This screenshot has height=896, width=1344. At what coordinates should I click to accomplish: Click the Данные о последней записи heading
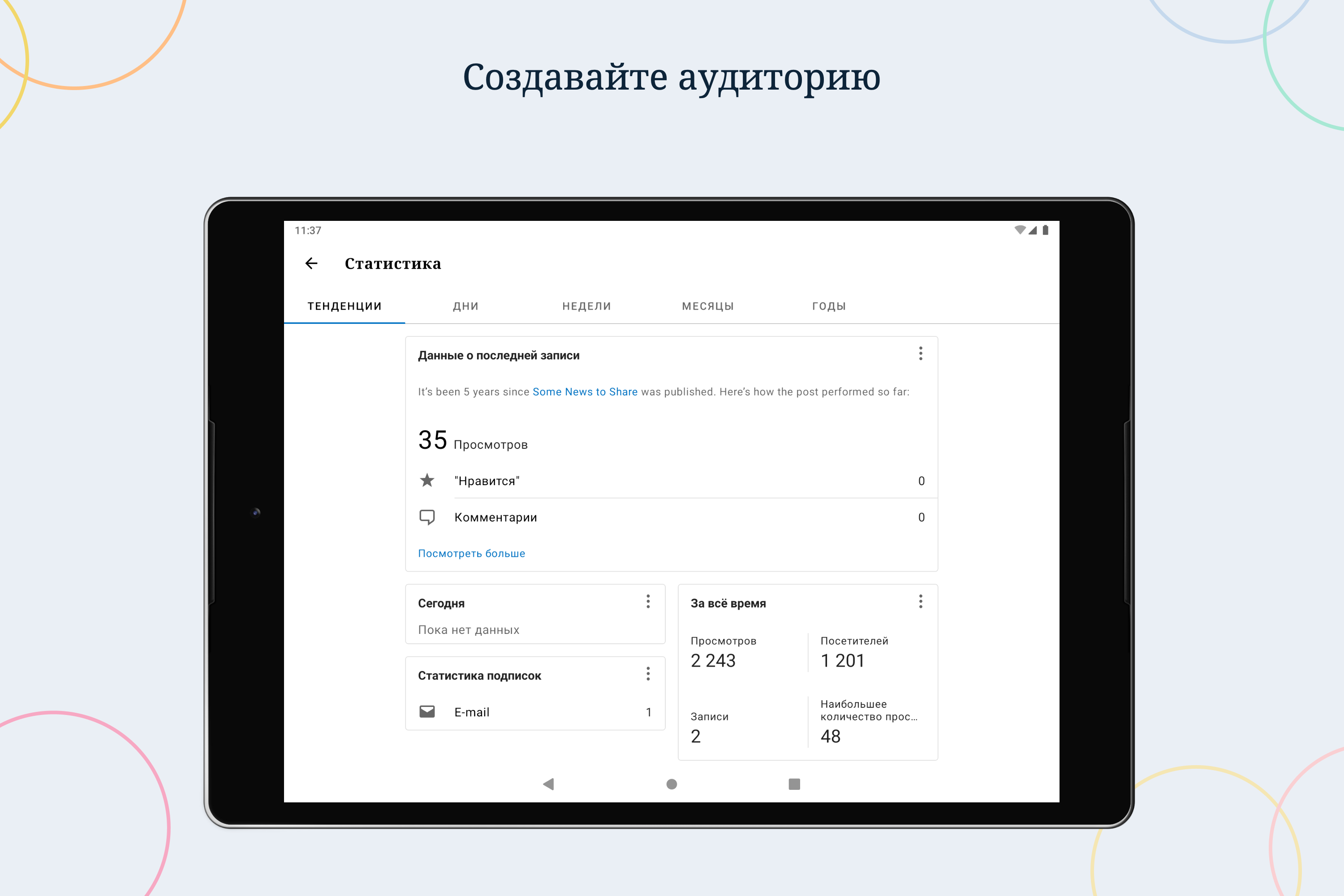point(498,355)
